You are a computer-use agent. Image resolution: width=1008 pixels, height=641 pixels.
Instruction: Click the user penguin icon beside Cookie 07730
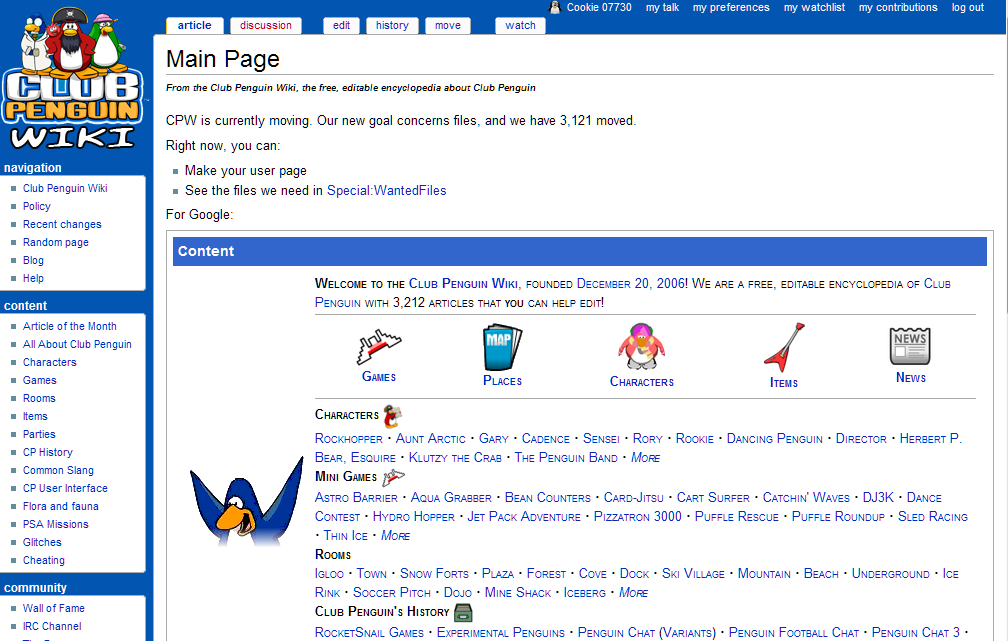point(554,8)
